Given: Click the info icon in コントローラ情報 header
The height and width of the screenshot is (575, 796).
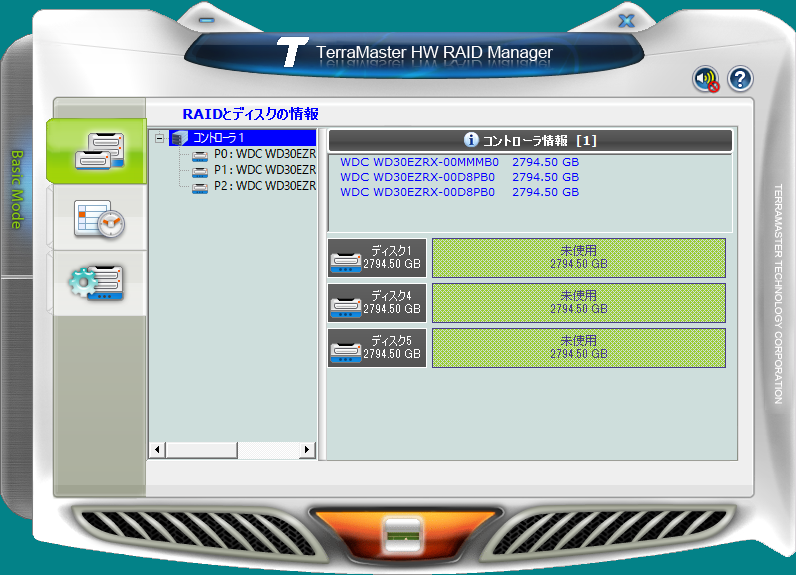Looking at the screenshot, I should tap(471, 140).
